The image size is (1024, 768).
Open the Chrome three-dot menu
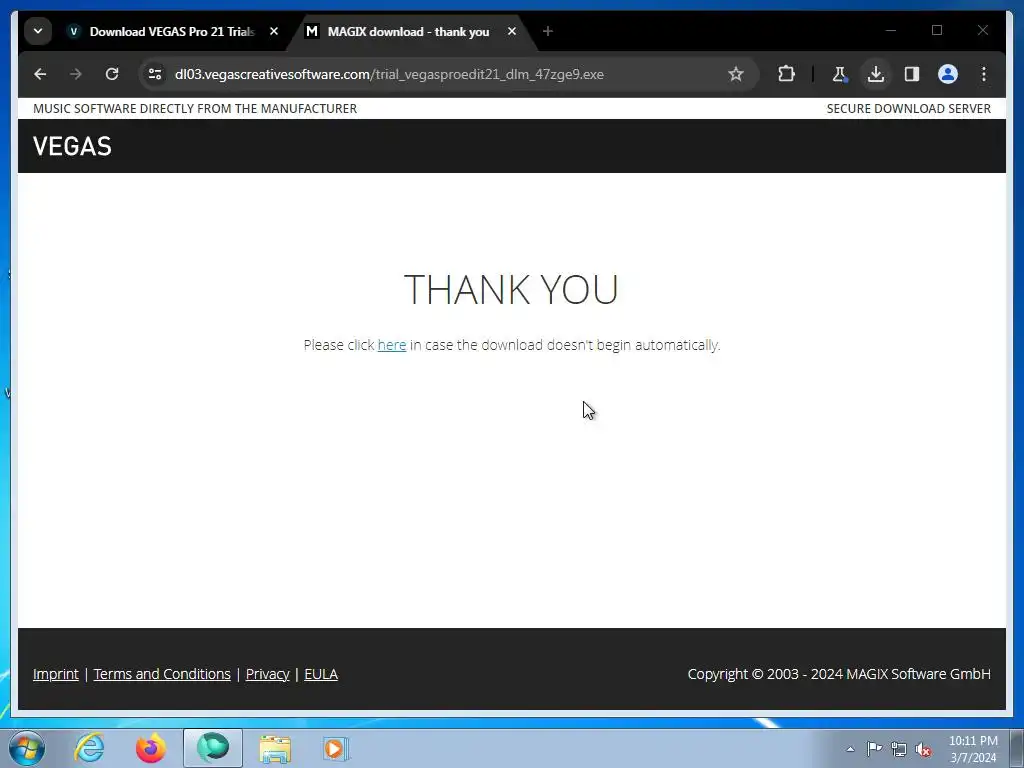click(984, 74)
